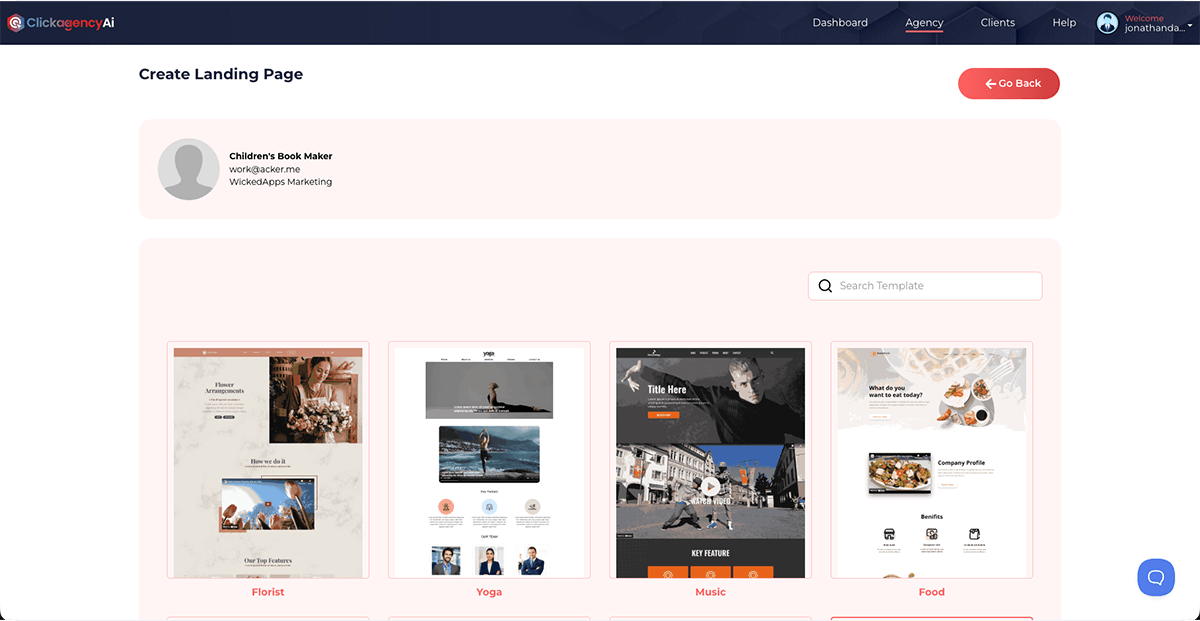Image resolution: width=1200 pixels, height=621 pixels.
Task: Open the Help menu
Action: pos(1064,22)
